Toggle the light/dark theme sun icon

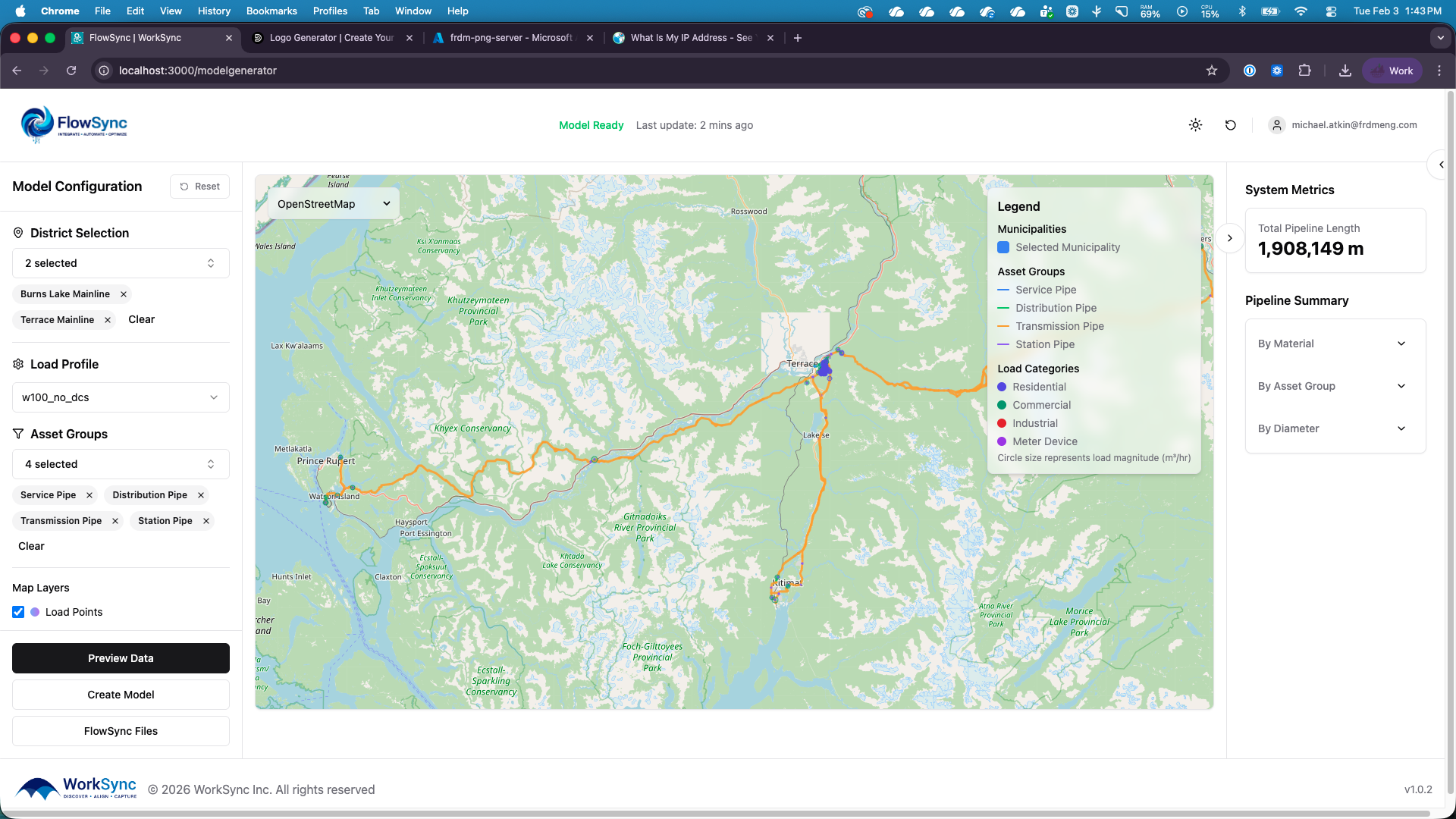tap(1195, 125)
